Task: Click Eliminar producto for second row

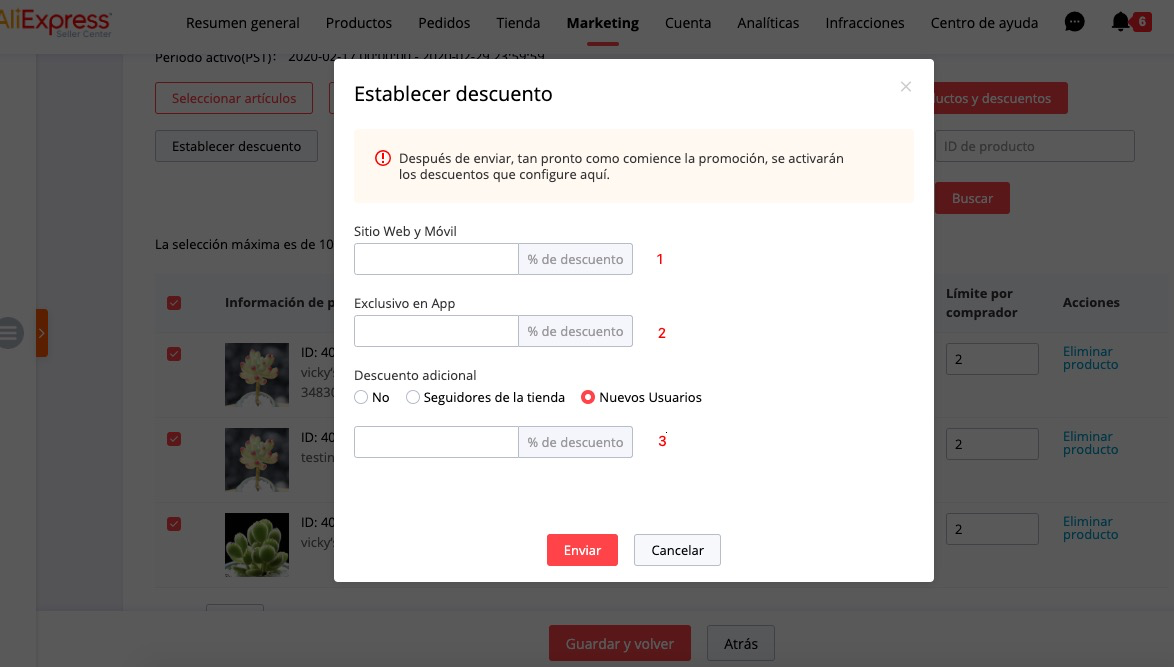Action: 1090,443
